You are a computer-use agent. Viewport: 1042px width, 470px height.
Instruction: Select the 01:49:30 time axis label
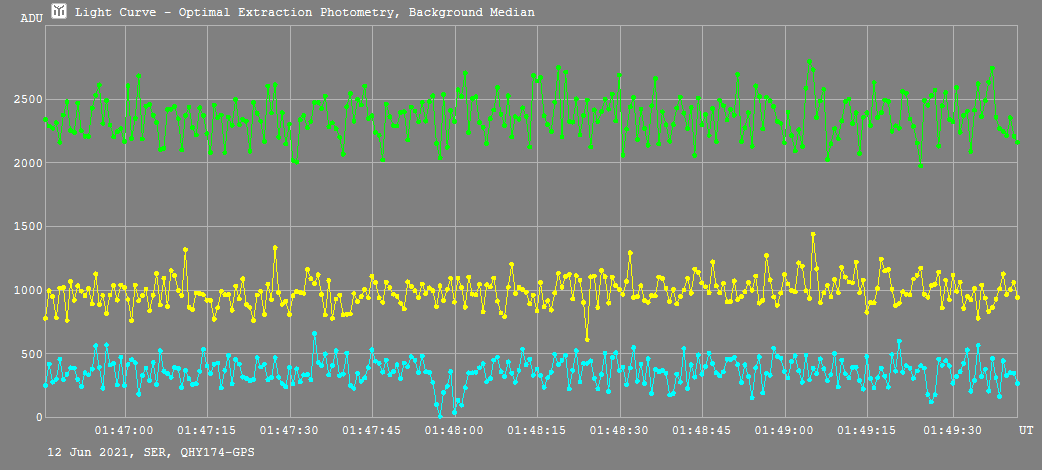(951, 430)
